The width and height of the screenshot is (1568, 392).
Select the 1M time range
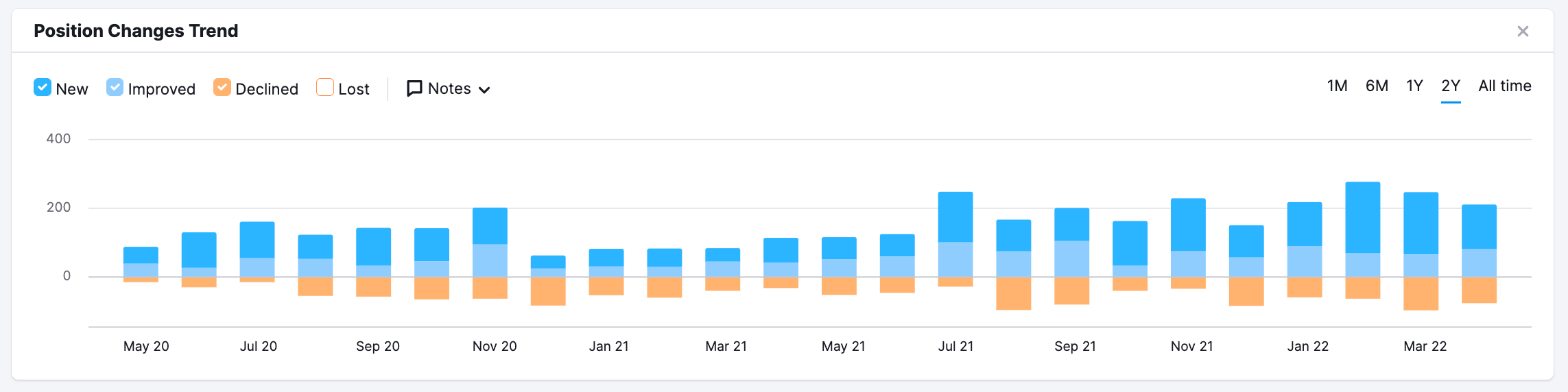(1337, 86)
